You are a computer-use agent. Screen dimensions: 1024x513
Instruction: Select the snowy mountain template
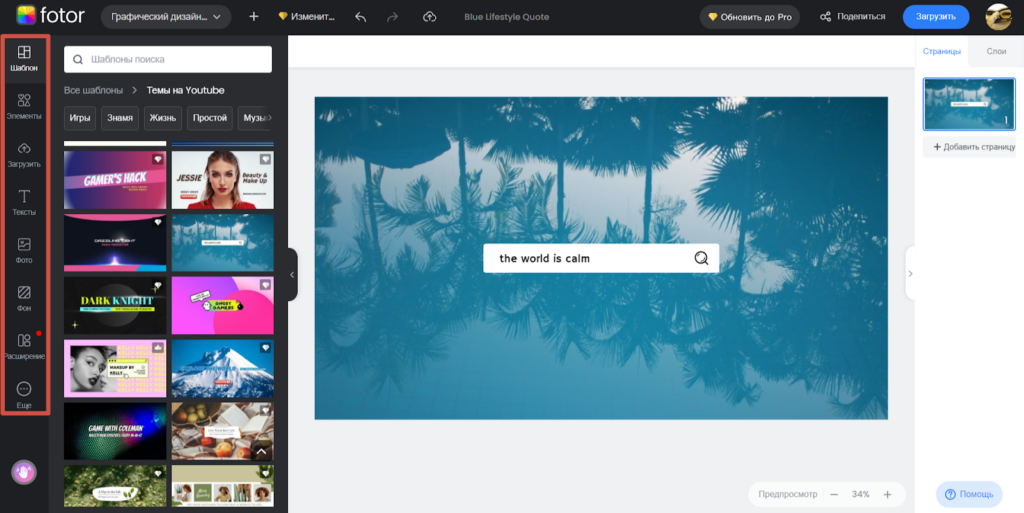tap(223, 368)
